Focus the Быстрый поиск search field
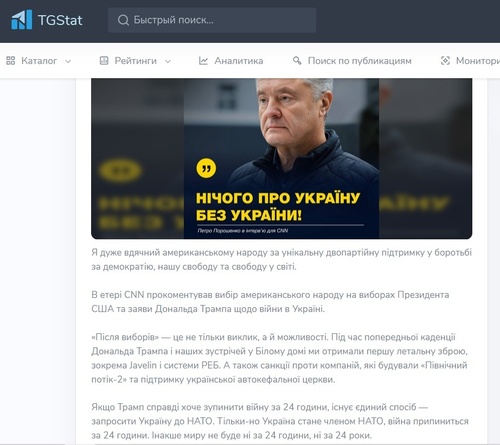Image resolution: width=500 pixels, height=445 pixels. [x=212, y=20]
